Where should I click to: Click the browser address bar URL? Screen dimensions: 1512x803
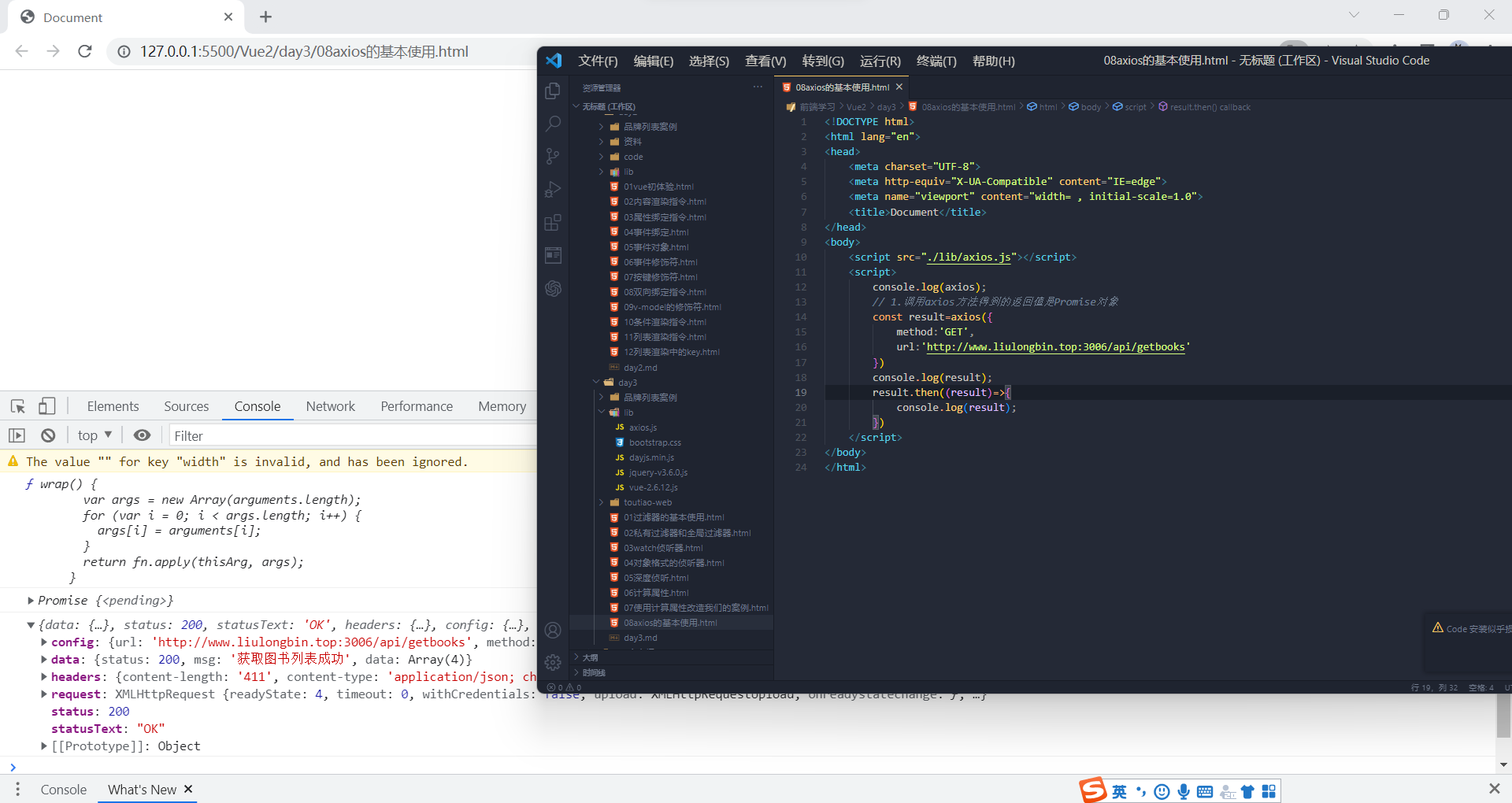coord(304,51)
